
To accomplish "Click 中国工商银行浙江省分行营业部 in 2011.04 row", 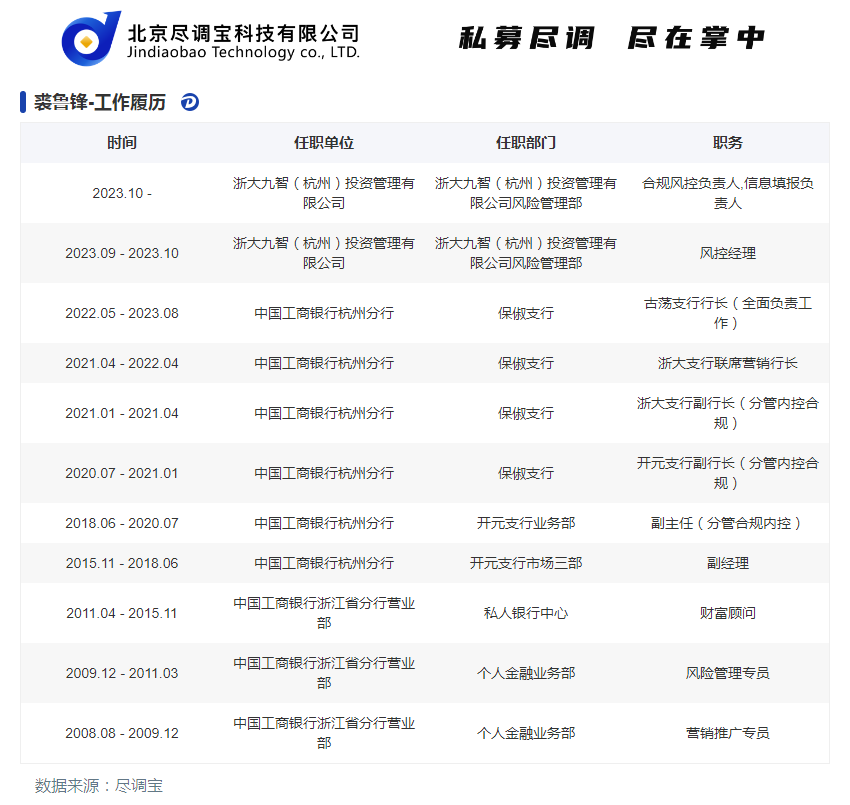I will [324, 613].
